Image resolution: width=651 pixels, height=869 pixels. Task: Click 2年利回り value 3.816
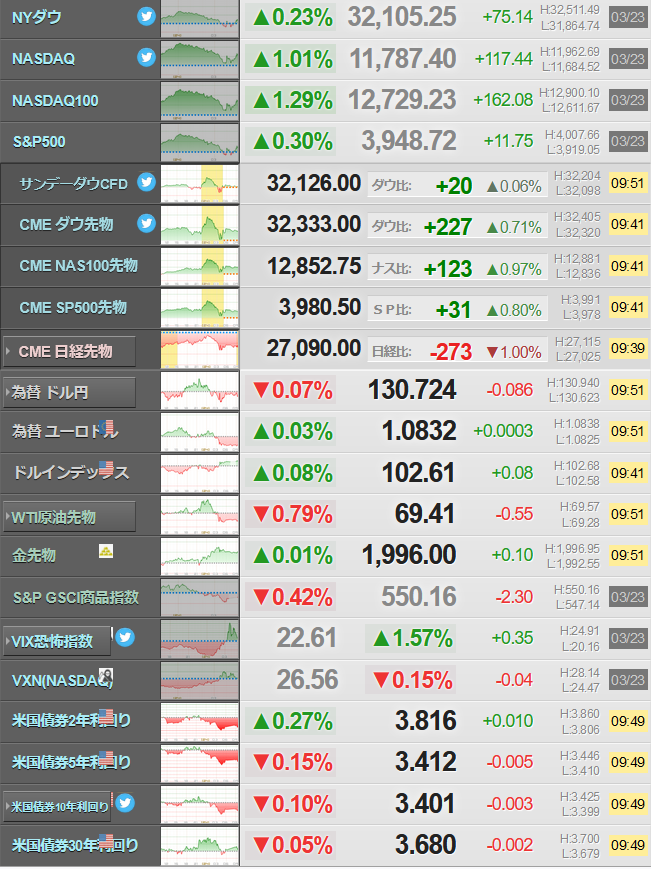click(426, 720)
